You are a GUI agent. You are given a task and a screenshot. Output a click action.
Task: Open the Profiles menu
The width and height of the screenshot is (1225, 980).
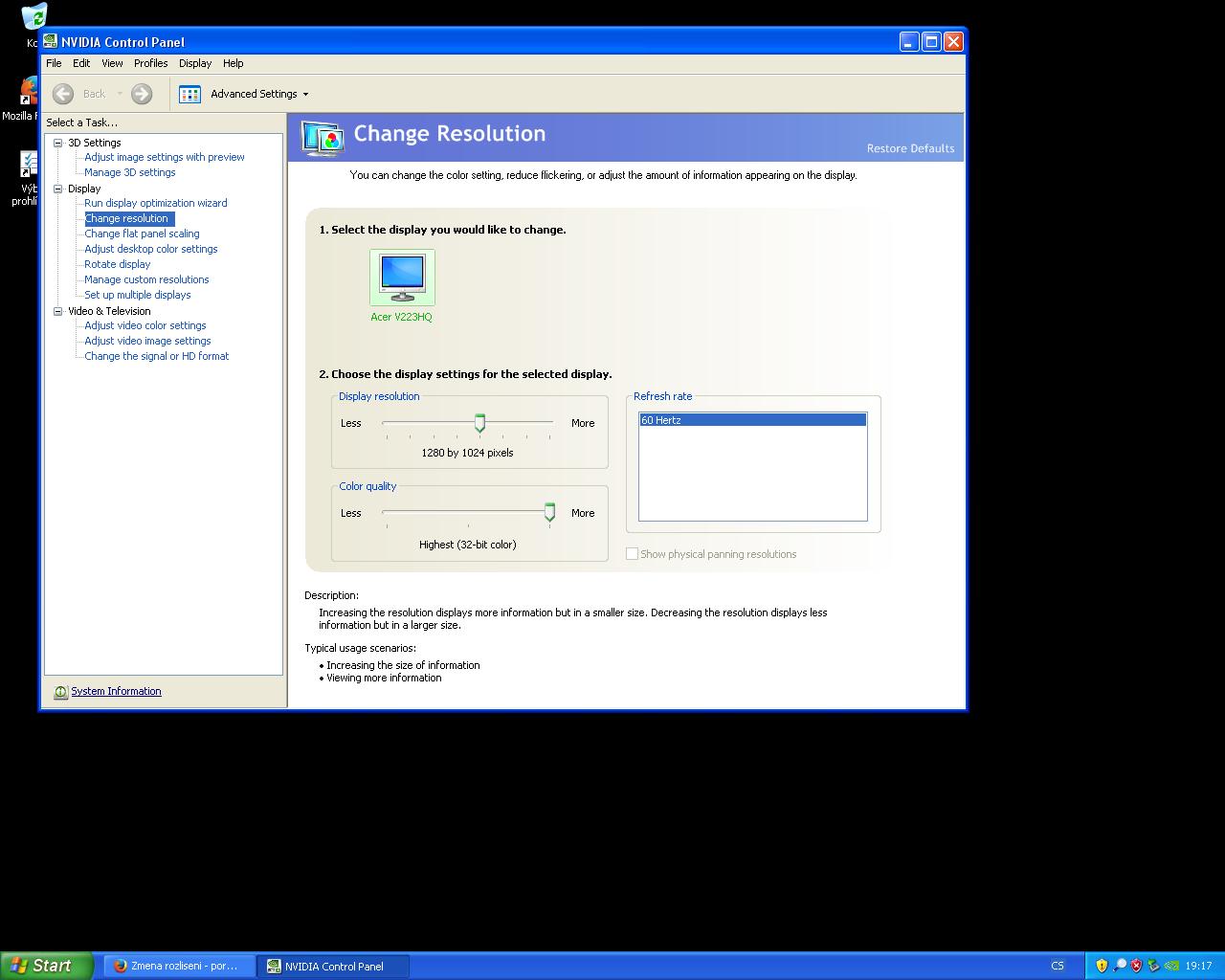click(150, 63)
